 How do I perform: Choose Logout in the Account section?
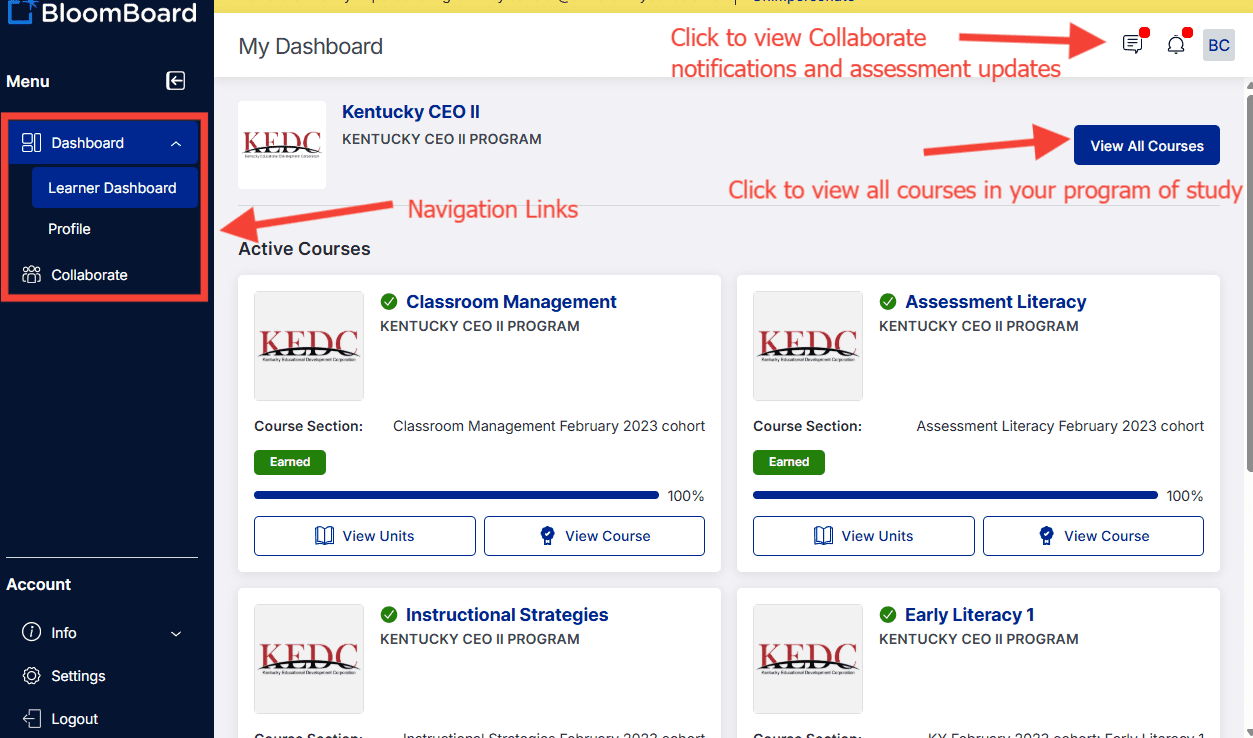(75, 719)
